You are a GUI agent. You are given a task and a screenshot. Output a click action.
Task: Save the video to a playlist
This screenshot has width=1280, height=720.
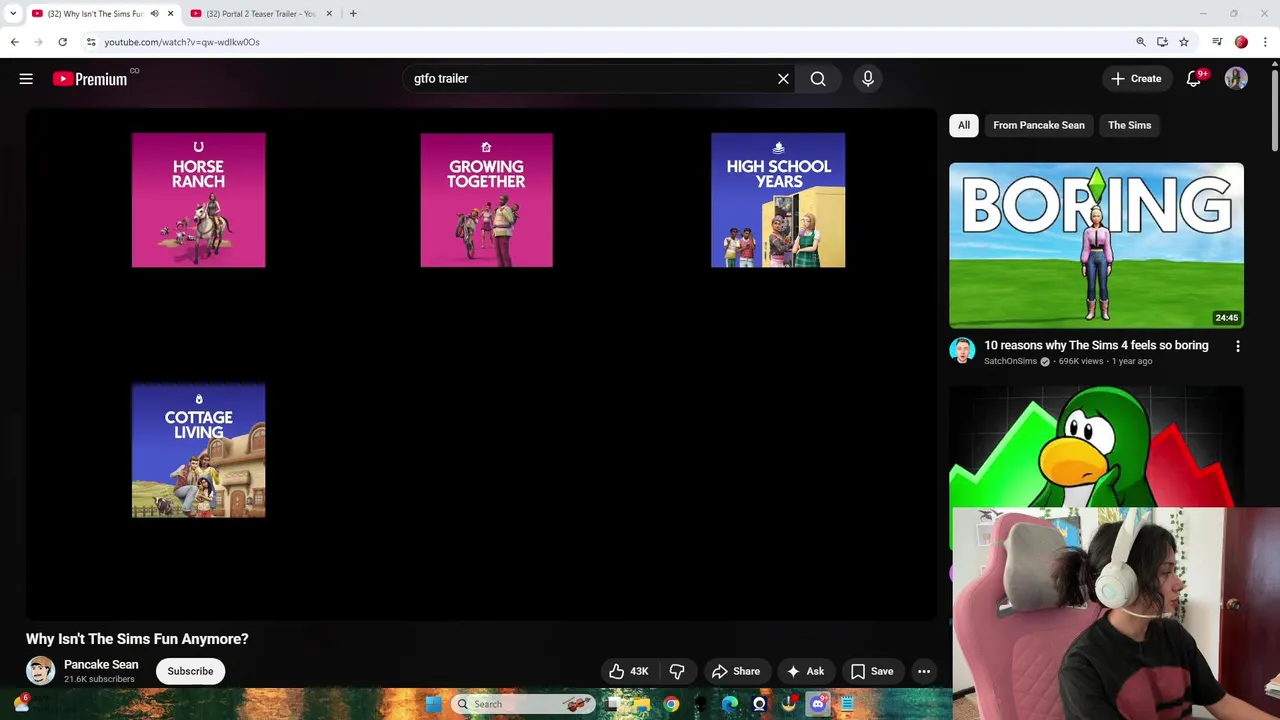pyautogui.click(x=872, y=671)
